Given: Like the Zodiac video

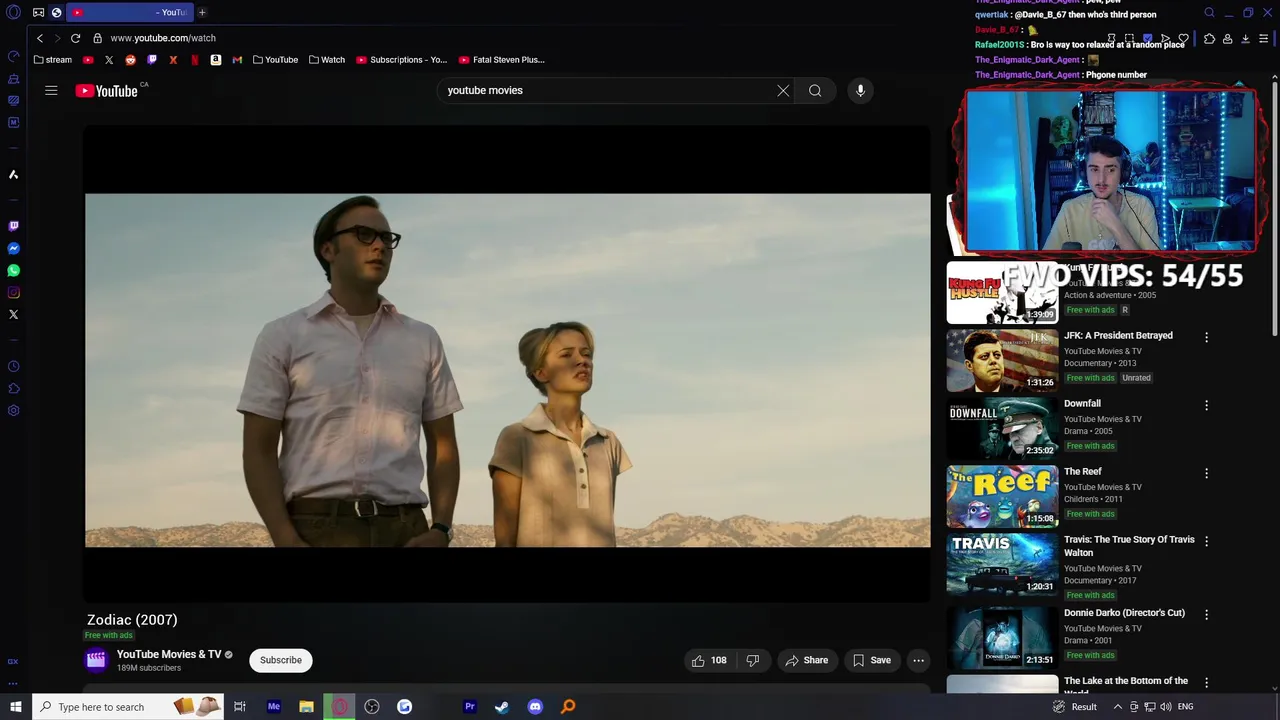Looking at the screenshot, I should (x=709, y=660).
